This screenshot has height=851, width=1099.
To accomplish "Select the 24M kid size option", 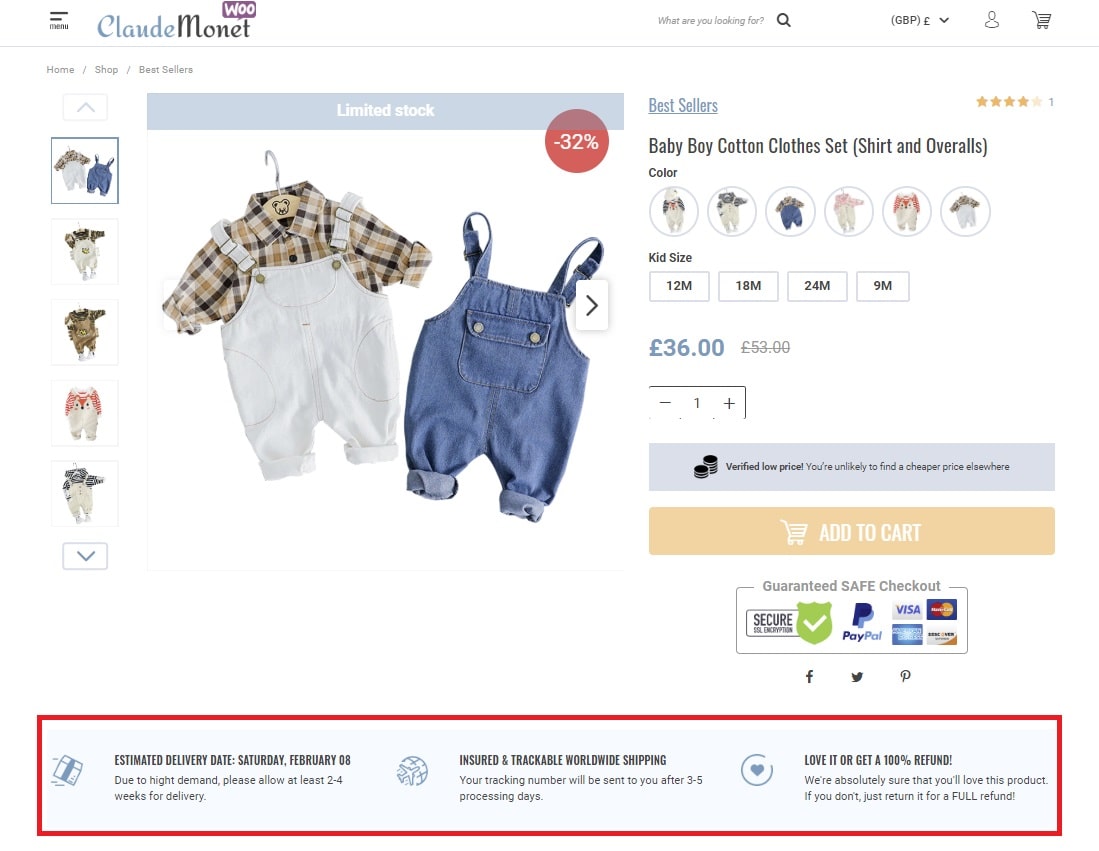I will (x=817, y=286).
